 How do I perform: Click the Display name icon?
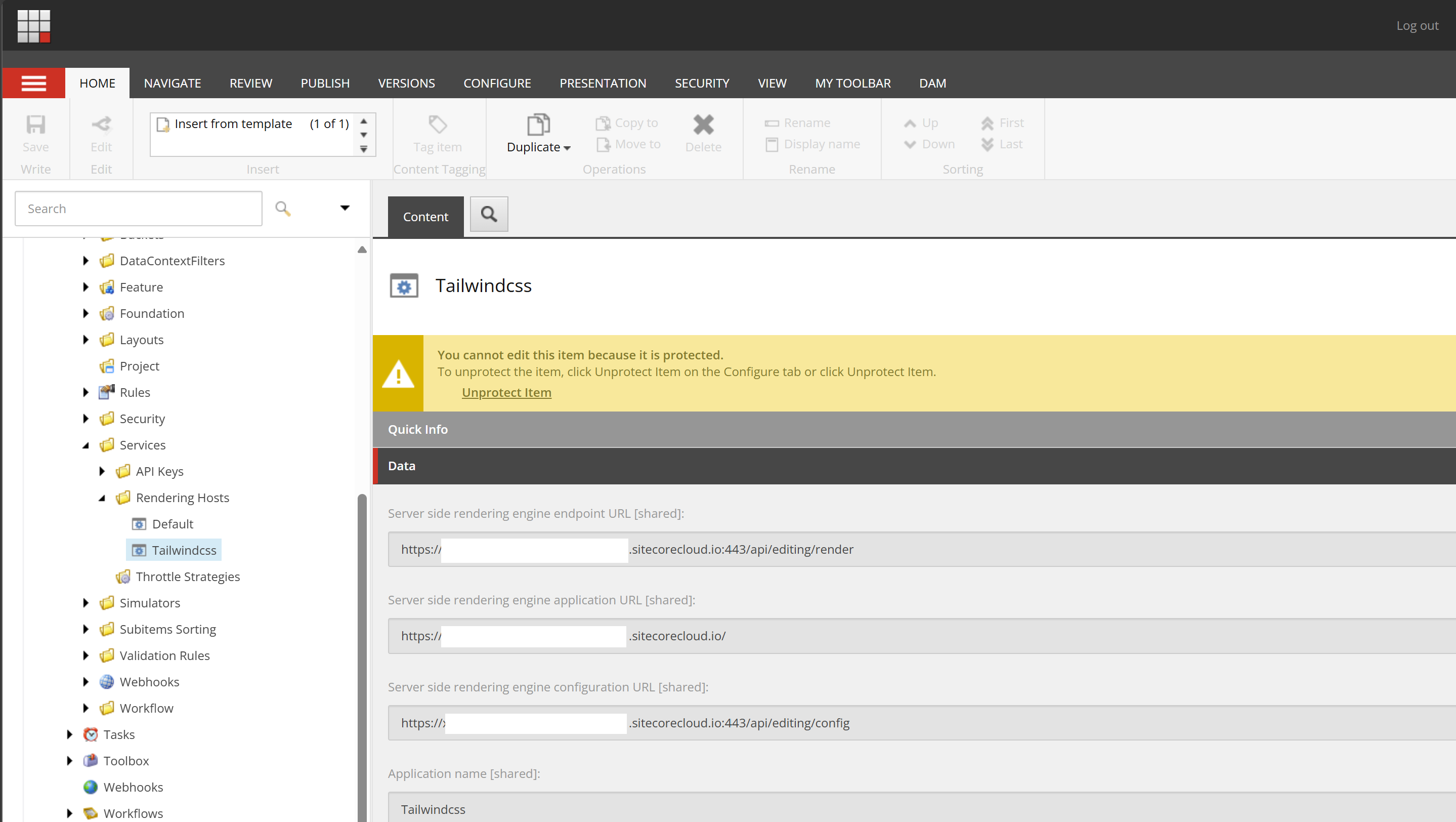point(772,145)
